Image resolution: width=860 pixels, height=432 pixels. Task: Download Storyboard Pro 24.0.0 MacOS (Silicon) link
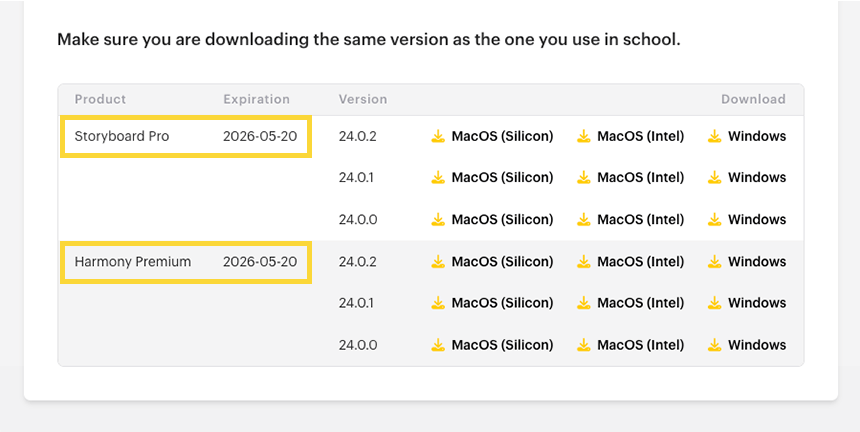pos(502,220)
